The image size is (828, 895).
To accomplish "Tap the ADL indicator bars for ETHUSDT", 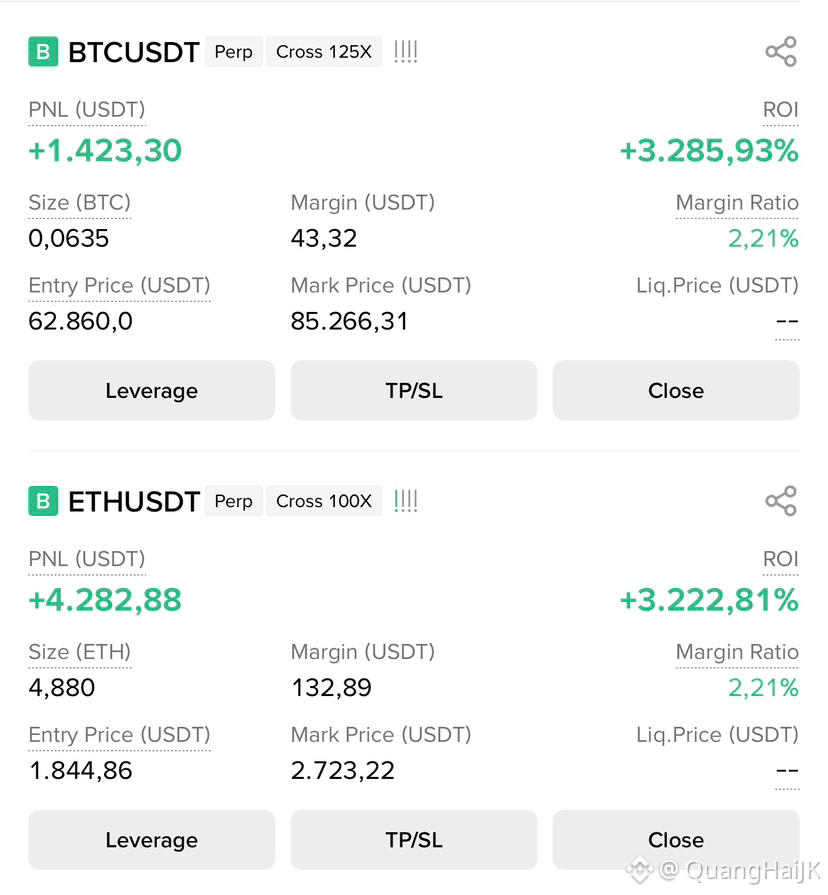I will pyautogui.click(x=406, y=501).
